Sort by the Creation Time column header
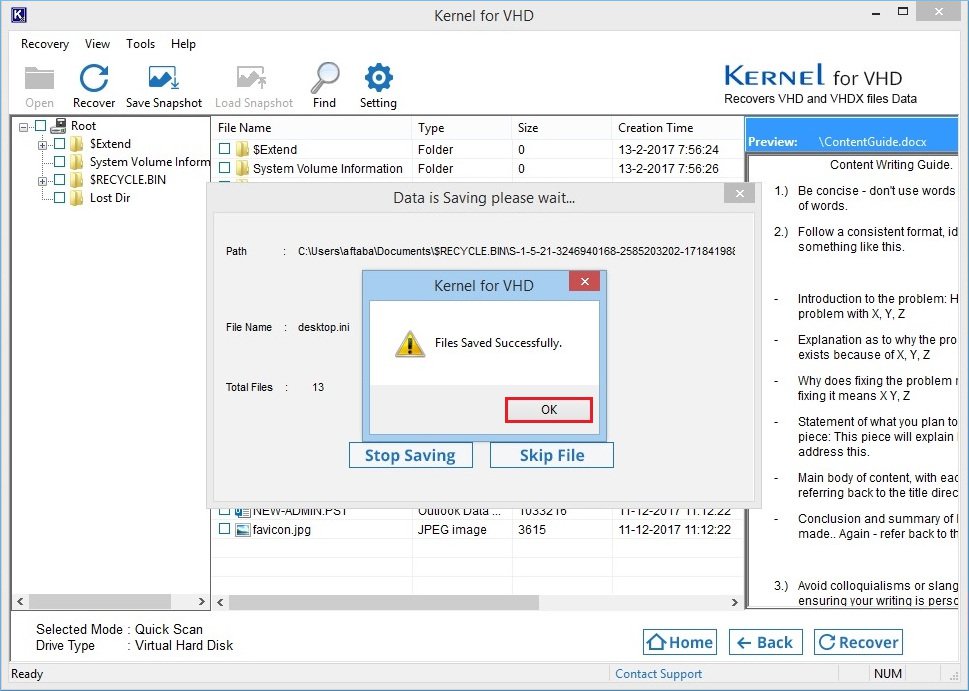The image size is (969, 691). coord(677,128)
